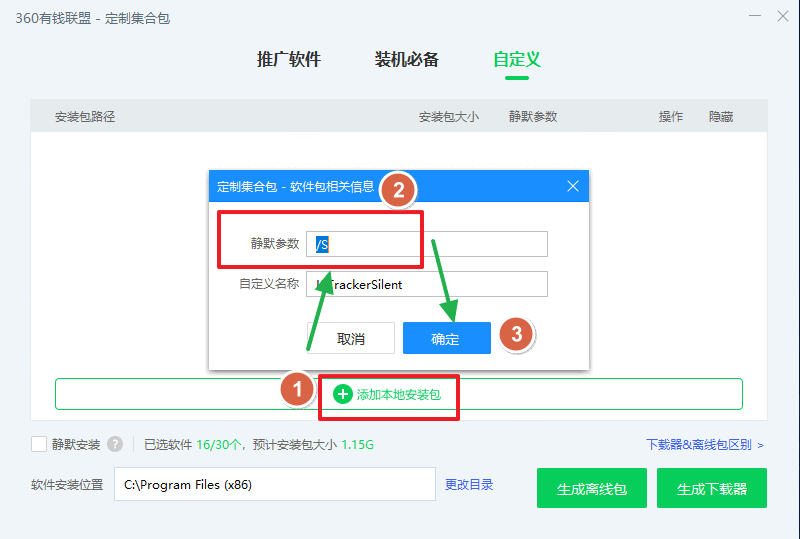
Task: Click 添加本地安装包 text
Action: pyautogui.click(x=398, y=395)
